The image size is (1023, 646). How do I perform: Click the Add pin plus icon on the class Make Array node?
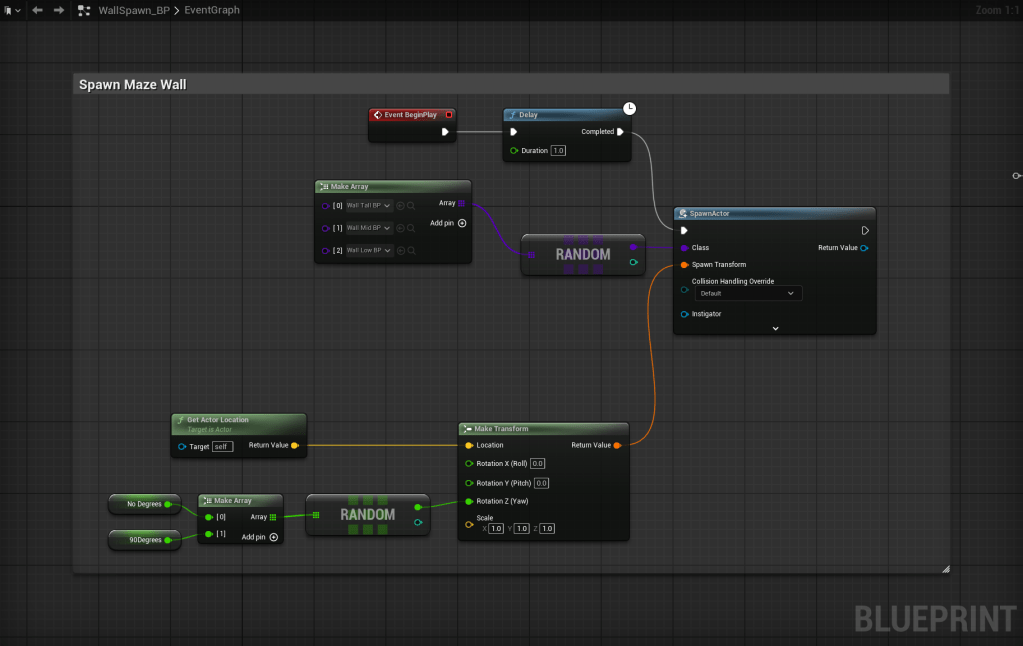point(462,223)
